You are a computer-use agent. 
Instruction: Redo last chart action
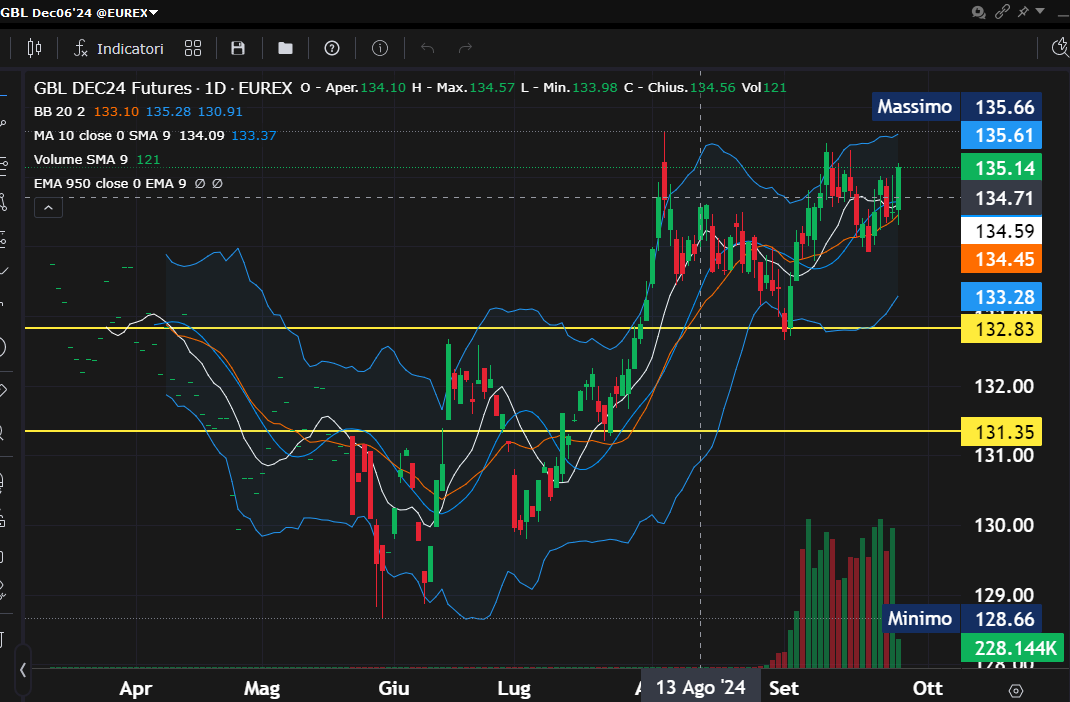pyautogui.click(x=465, y=48)
